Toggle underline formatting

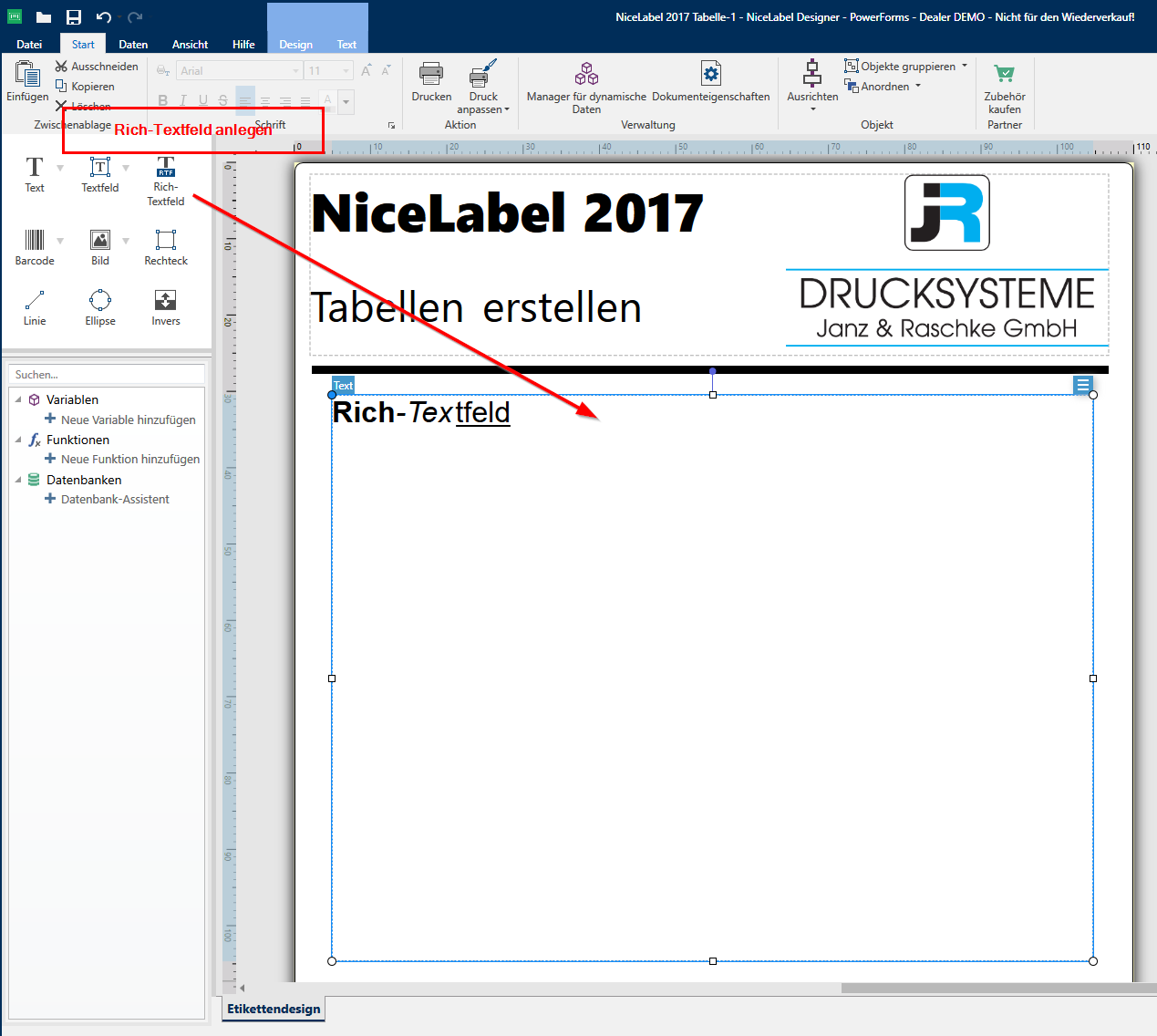tap(202, 100)
